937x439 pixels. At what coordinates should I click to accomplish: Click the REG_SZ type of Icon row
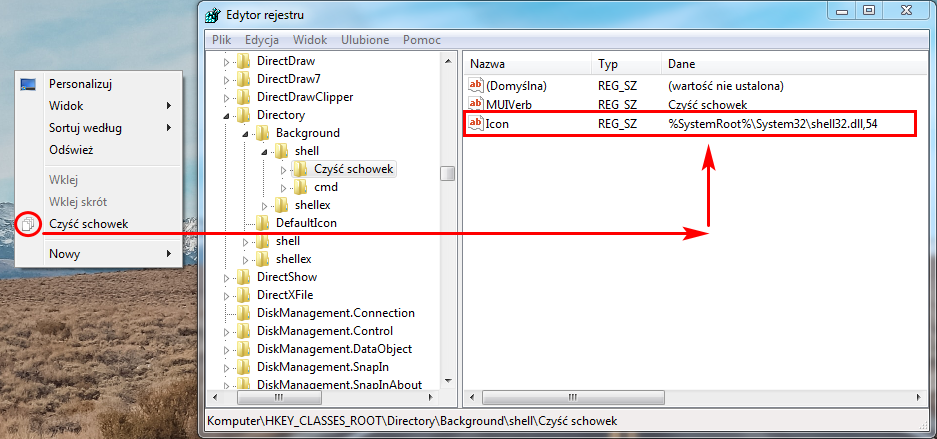tap(617, 124)
